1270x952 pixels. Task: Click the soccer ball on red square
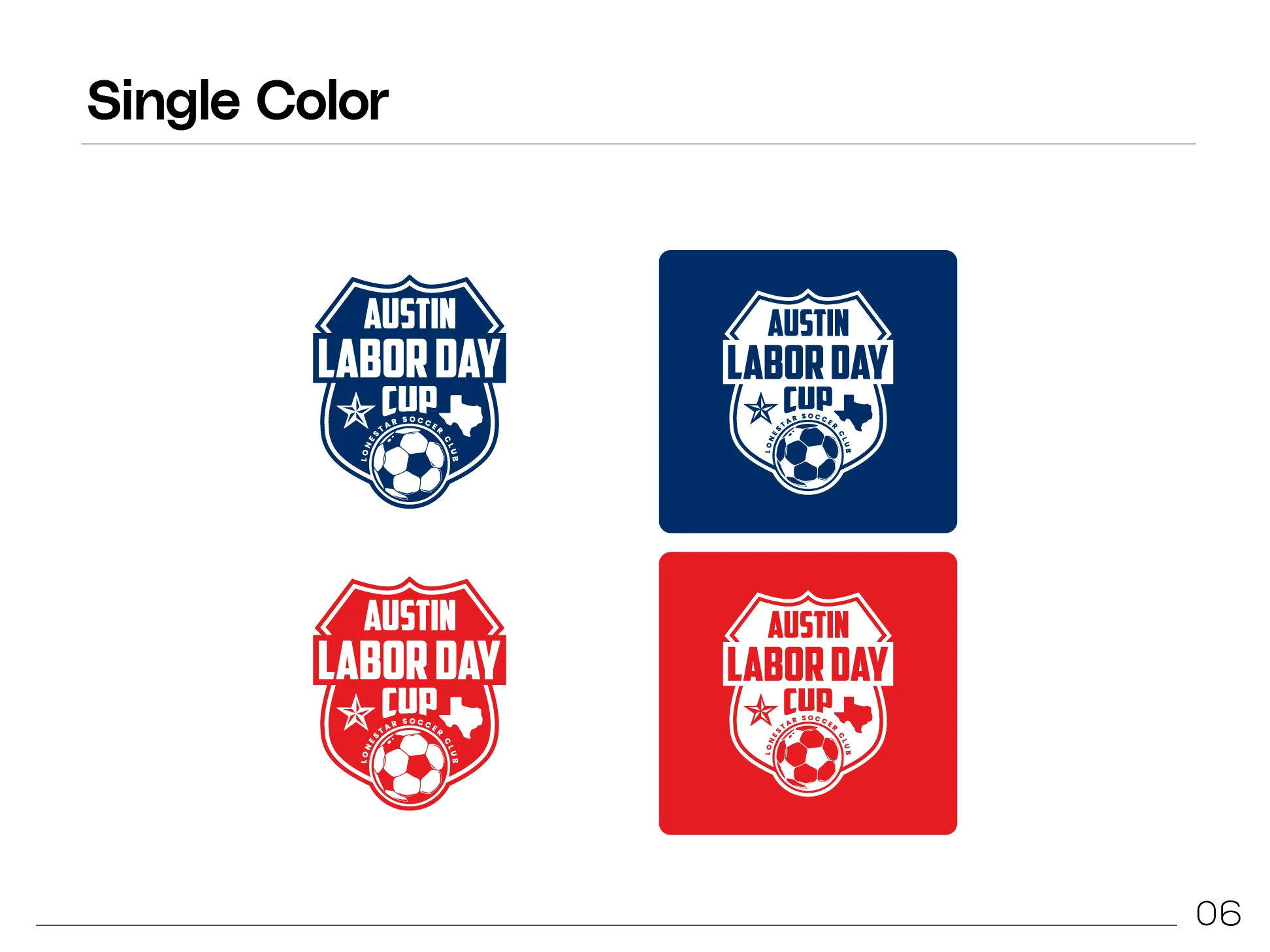tap(809, 756)
